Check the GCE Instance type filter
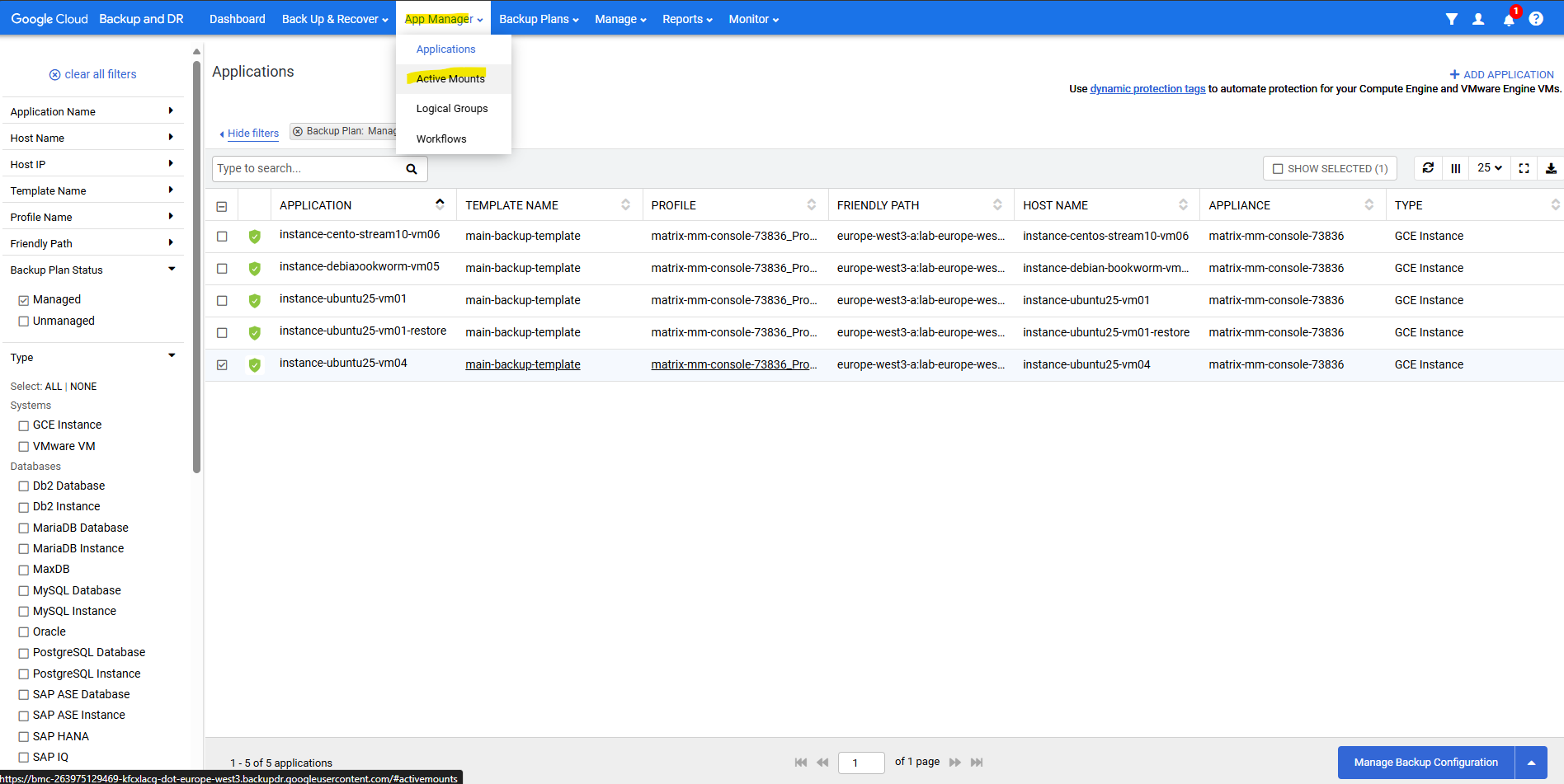 [24, 425]
